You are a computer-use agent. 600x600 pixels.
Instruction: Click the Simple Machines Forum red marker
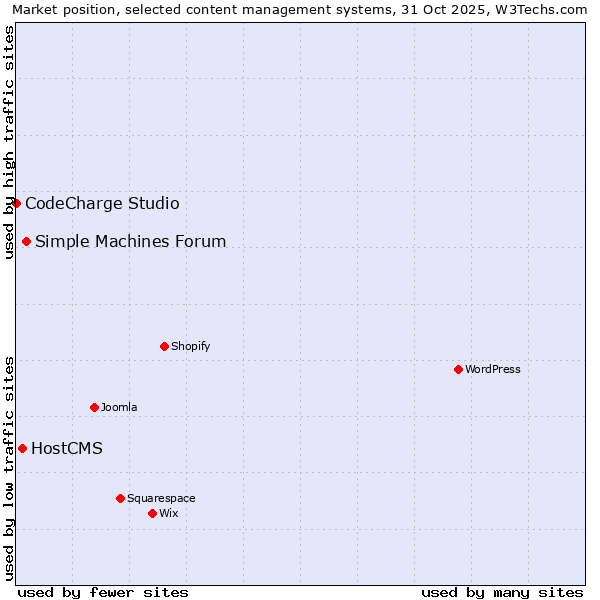click(x=26, y=241)
